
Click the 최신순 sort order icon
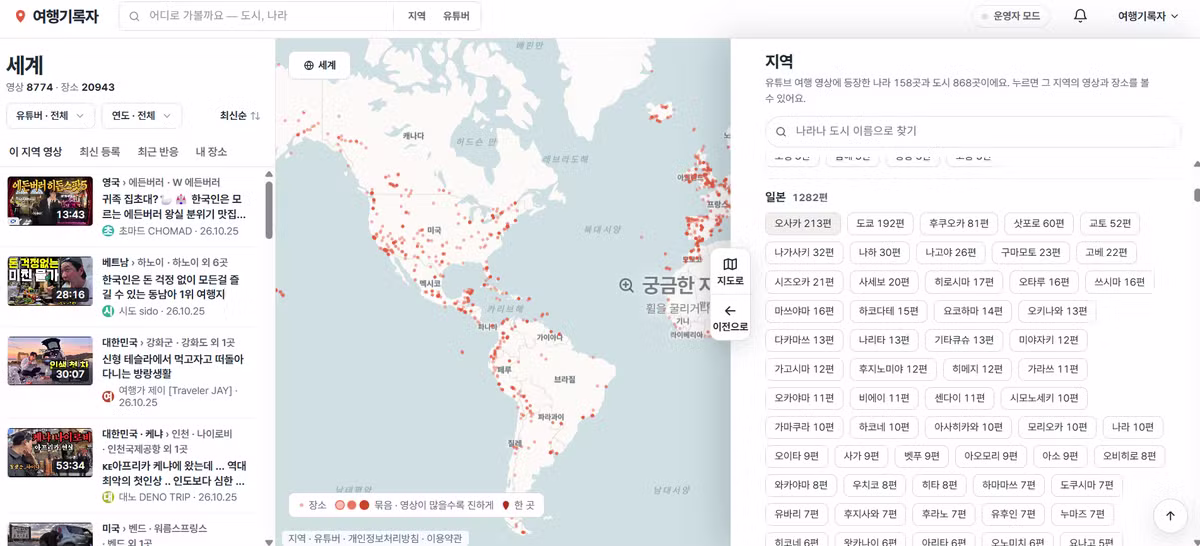(255, 116)
